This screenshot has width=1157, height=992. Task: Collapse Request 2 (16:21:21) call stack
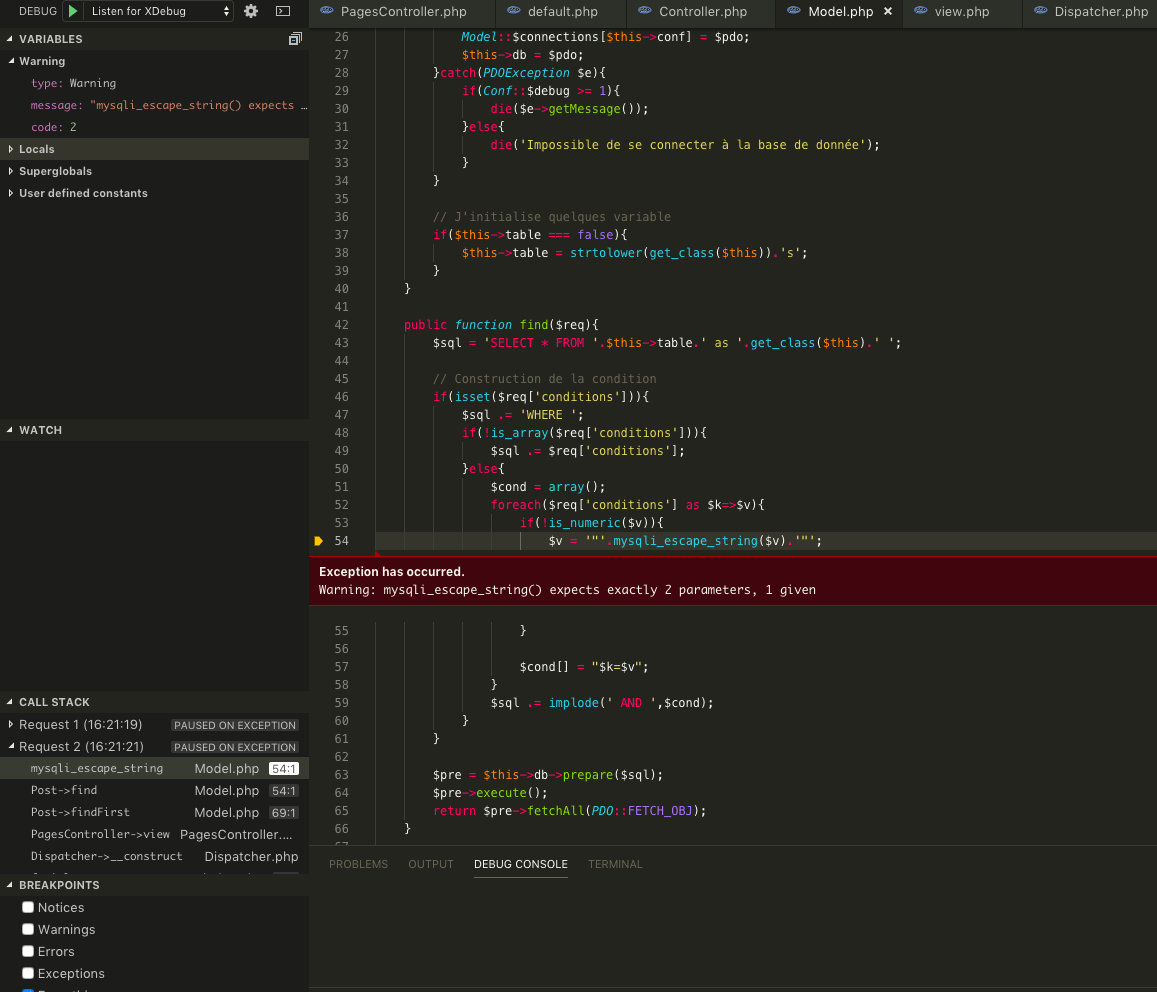pyautogui.click(x=11, y=747)
